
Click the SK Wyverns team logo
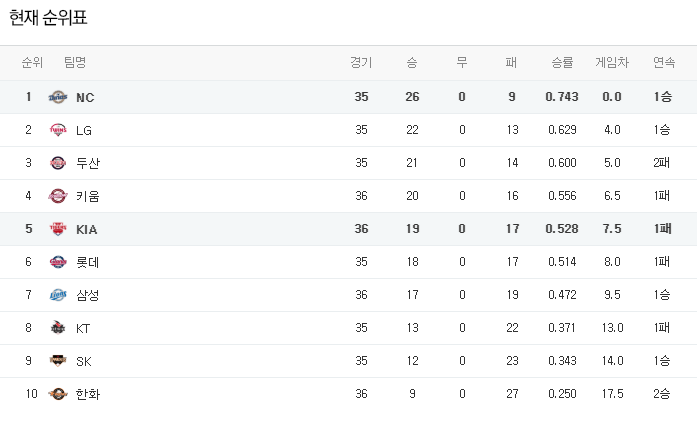click(x=58, y=361)
